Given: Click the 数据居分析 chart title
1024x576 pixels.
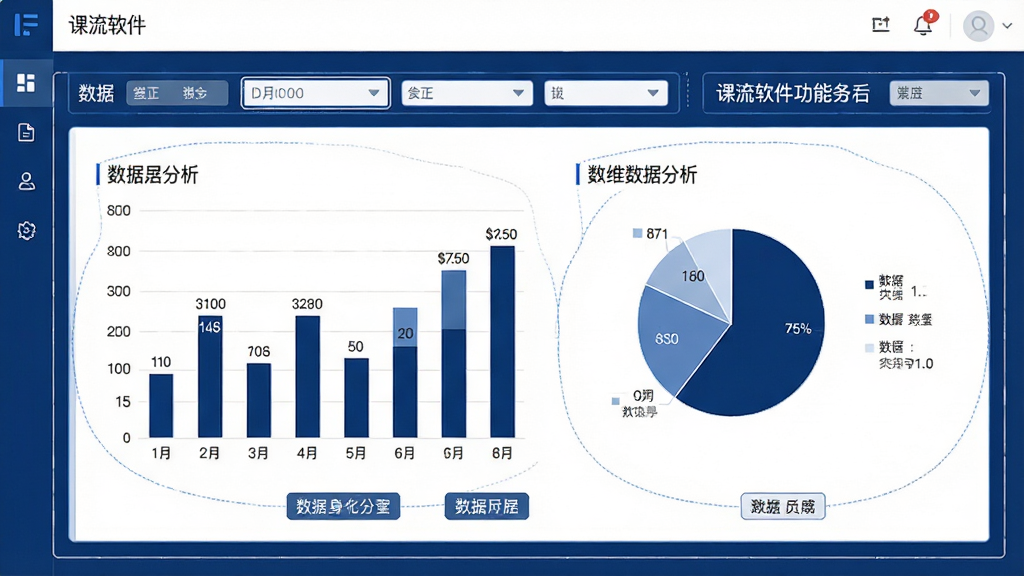Looking at the screenshot, I should [152, 175].
